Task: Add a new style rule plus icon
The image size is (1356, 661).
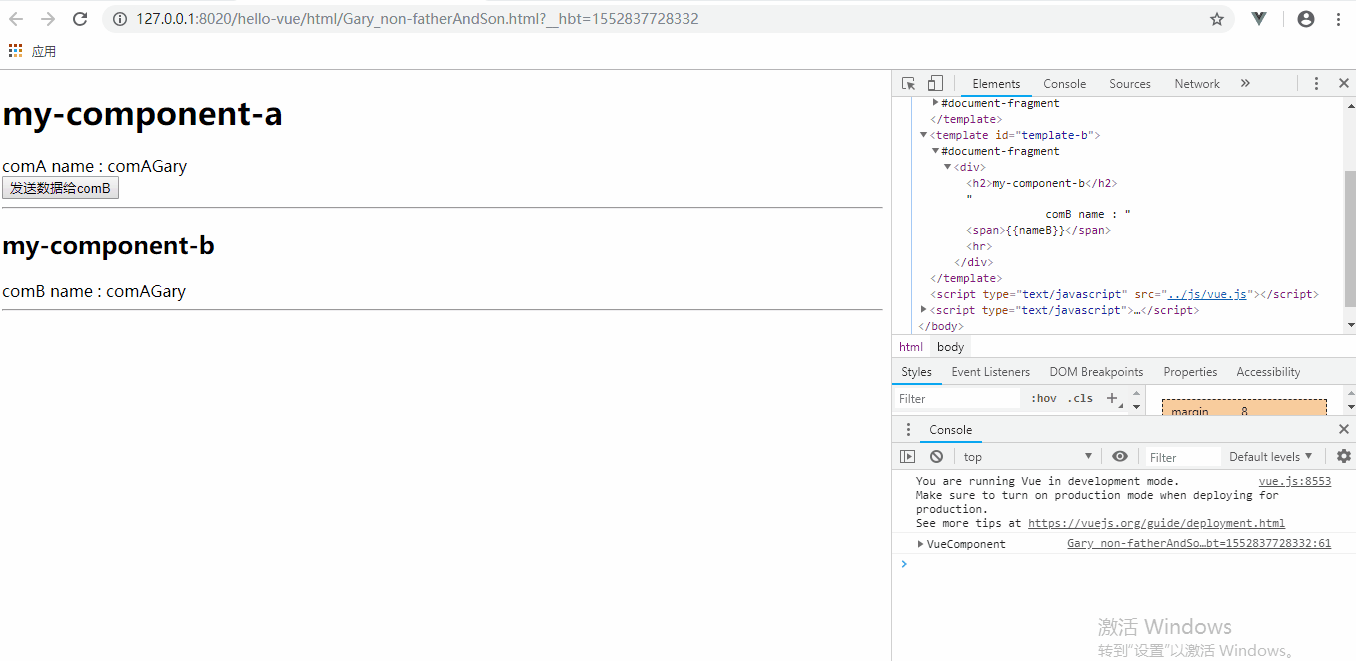Action: [x=1111, y=398]
